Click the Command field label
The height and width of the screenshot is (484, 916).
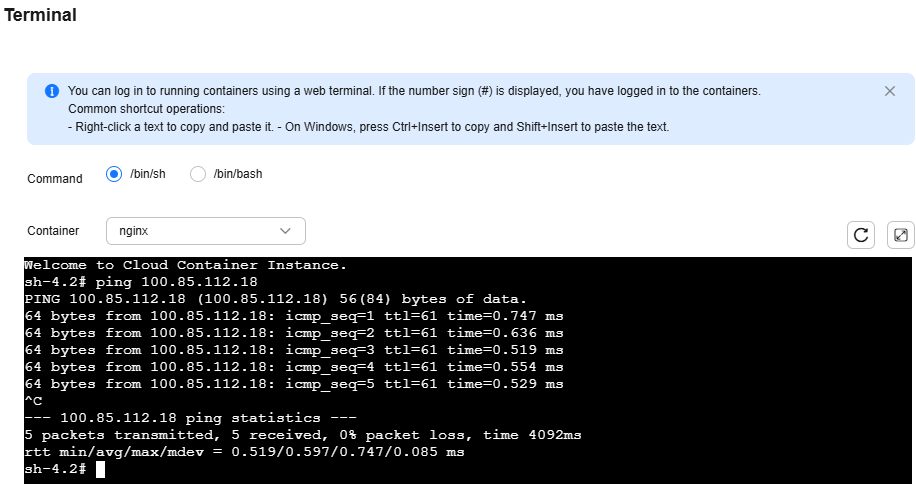pyautogui.click(x=55, y=179)
